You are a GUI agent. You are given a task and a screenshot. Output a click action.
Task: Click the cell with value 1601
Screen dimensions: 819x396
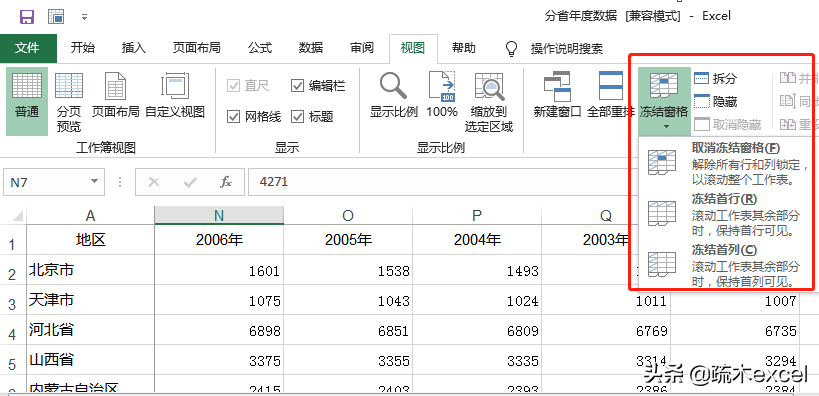click(x=219, y=270)
